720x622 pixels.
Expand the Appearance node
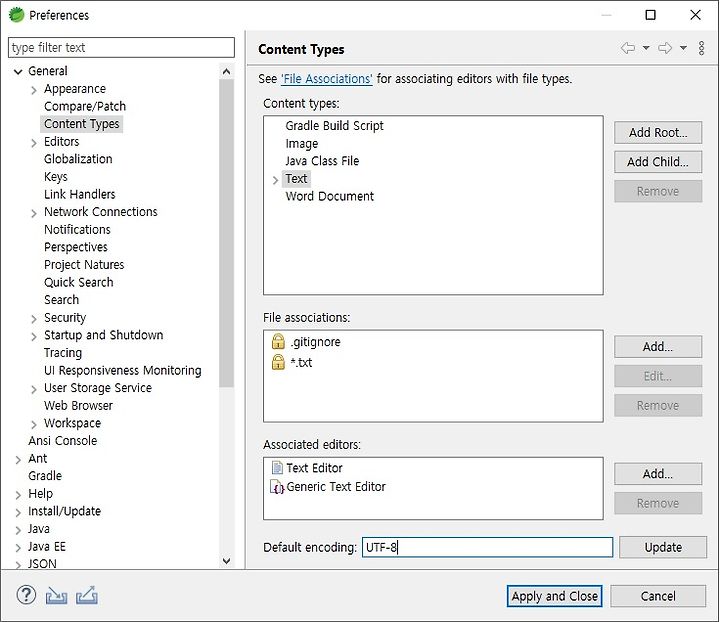[34, 90]
